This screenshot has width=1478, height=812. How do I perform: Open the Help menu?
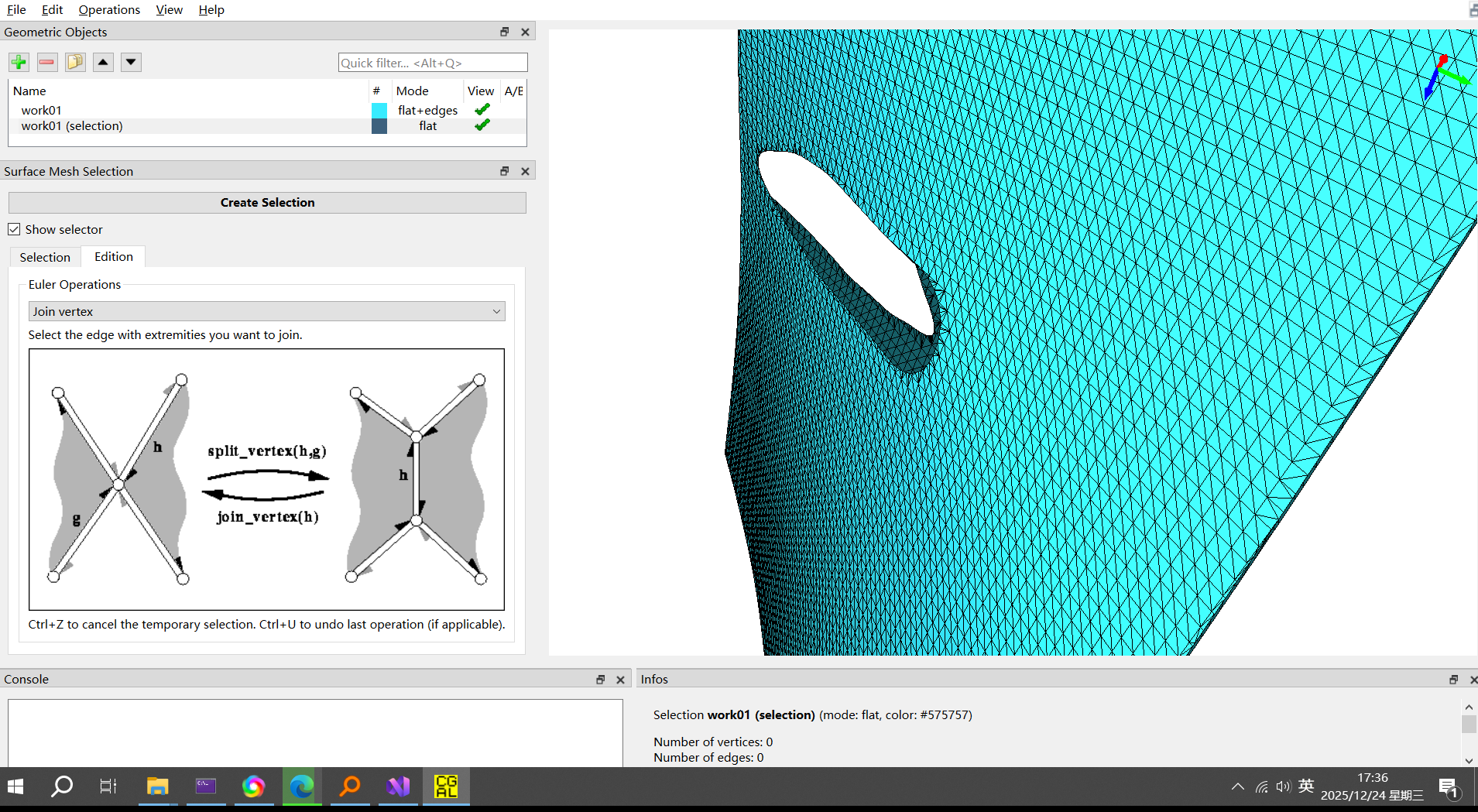pyautogui.click(x=211, y=9)
